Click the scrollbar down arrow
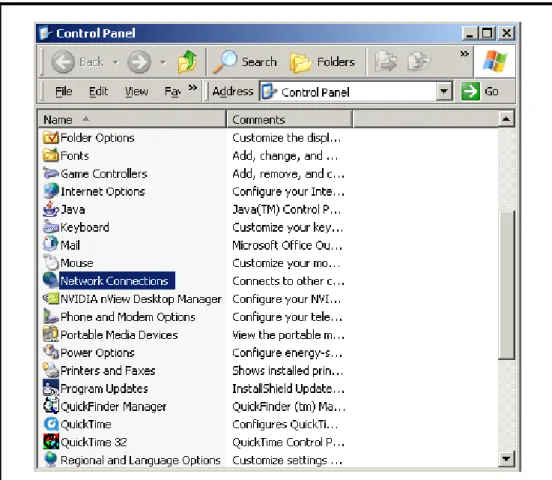This screenshot has height=480, width=552. [x=506, y=459]
